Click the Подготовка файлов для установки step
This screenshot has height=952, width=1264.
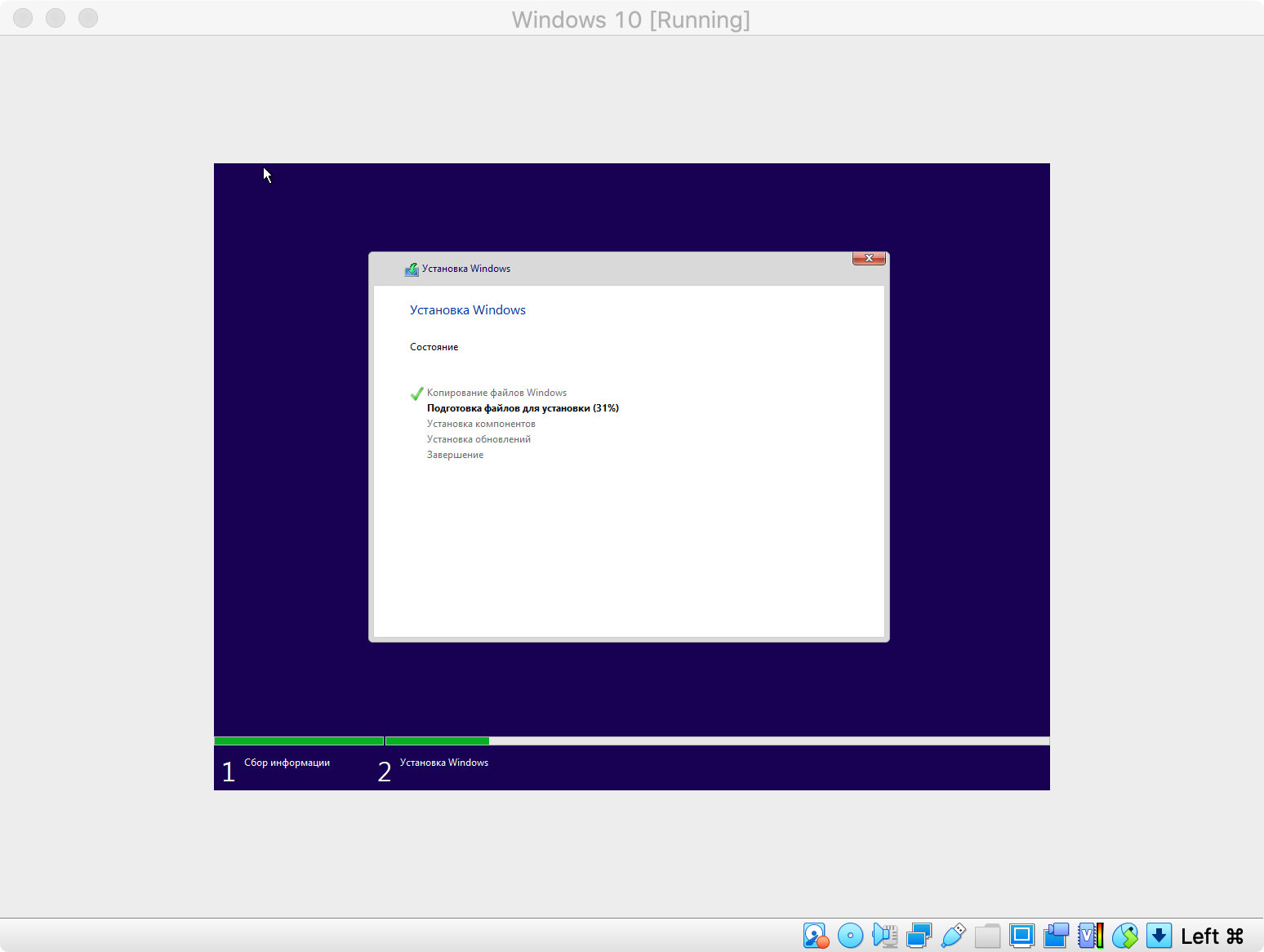(523, 408)
